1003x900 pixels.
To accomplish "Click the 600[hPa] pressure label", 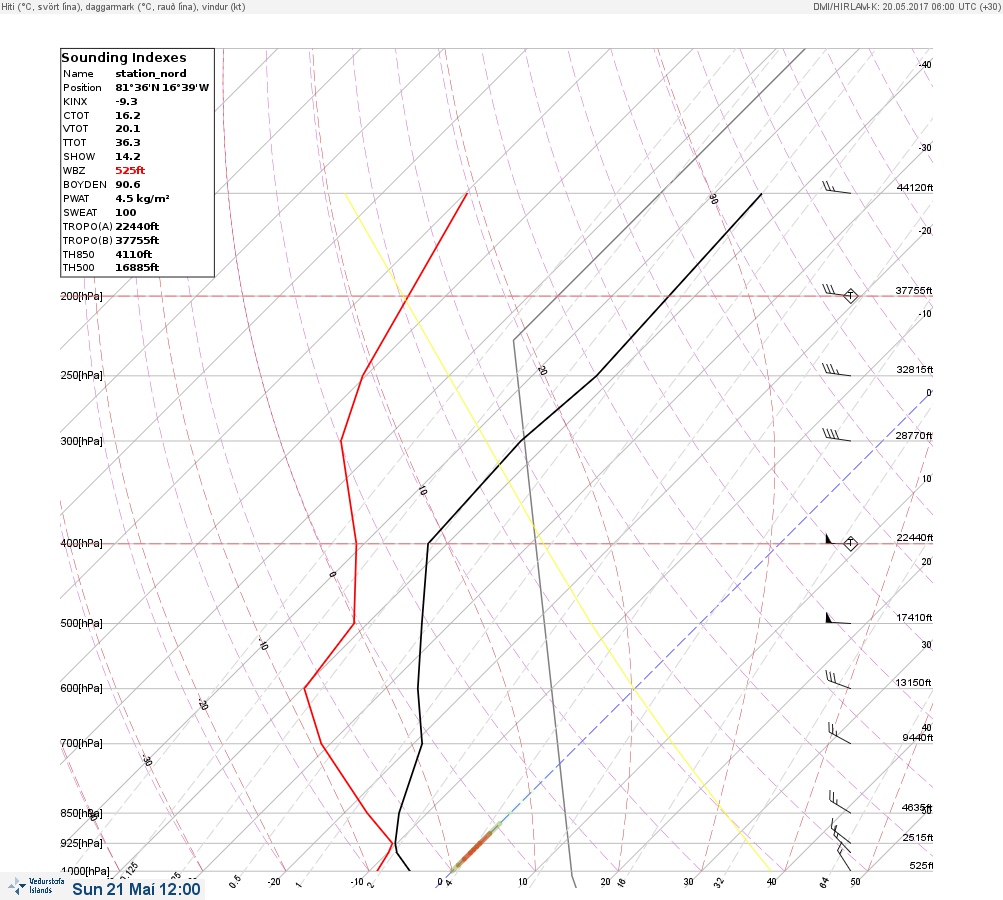I will [x=81, y=688].
